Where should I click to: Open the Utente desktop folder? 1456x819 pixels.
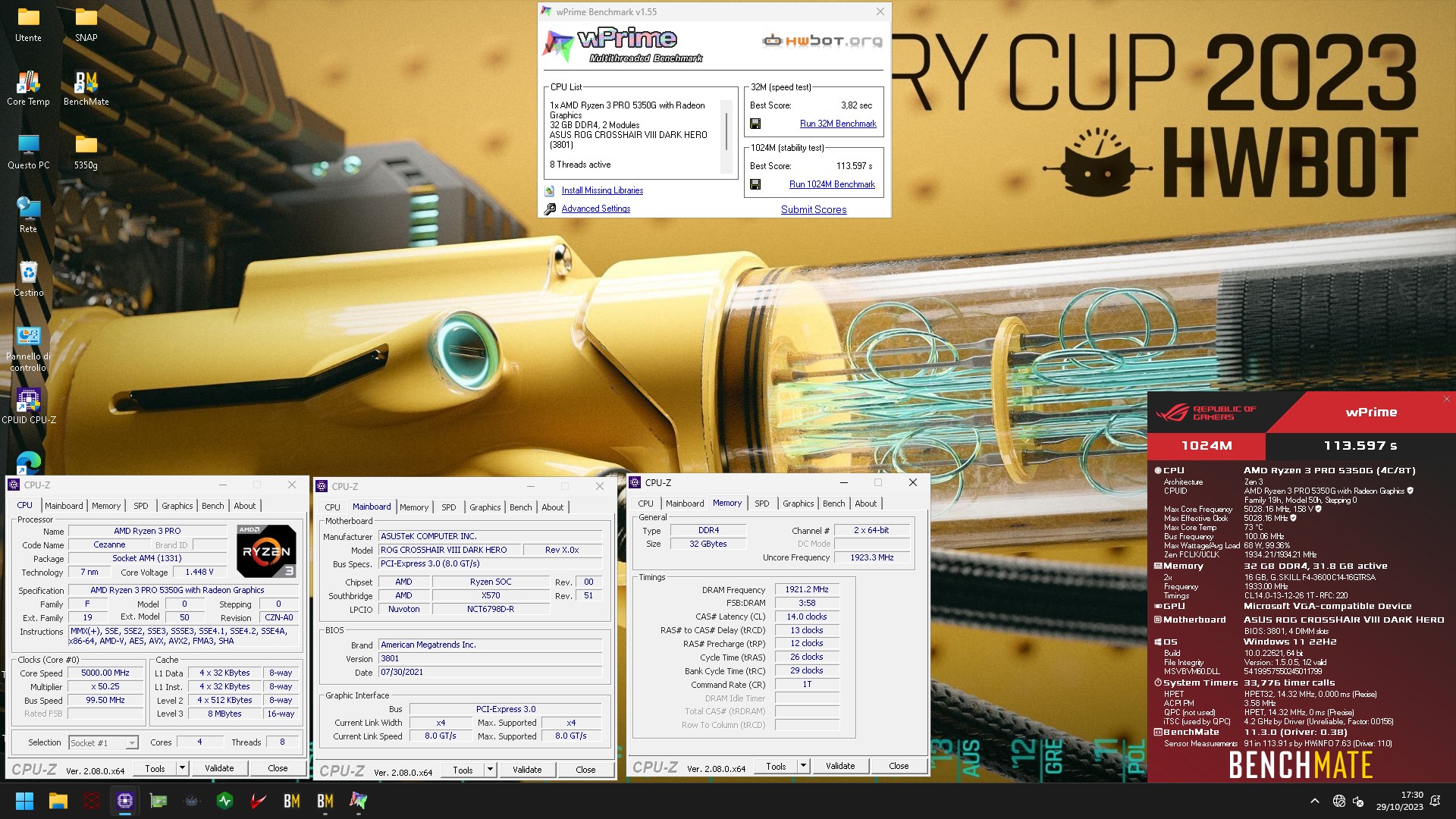click(x=29, y=24)
